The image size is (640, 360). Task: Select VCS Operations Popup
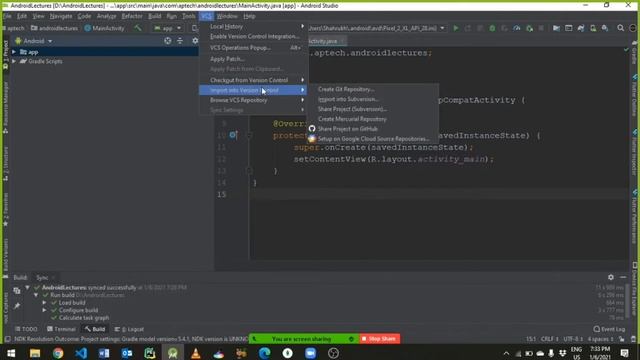253,48
